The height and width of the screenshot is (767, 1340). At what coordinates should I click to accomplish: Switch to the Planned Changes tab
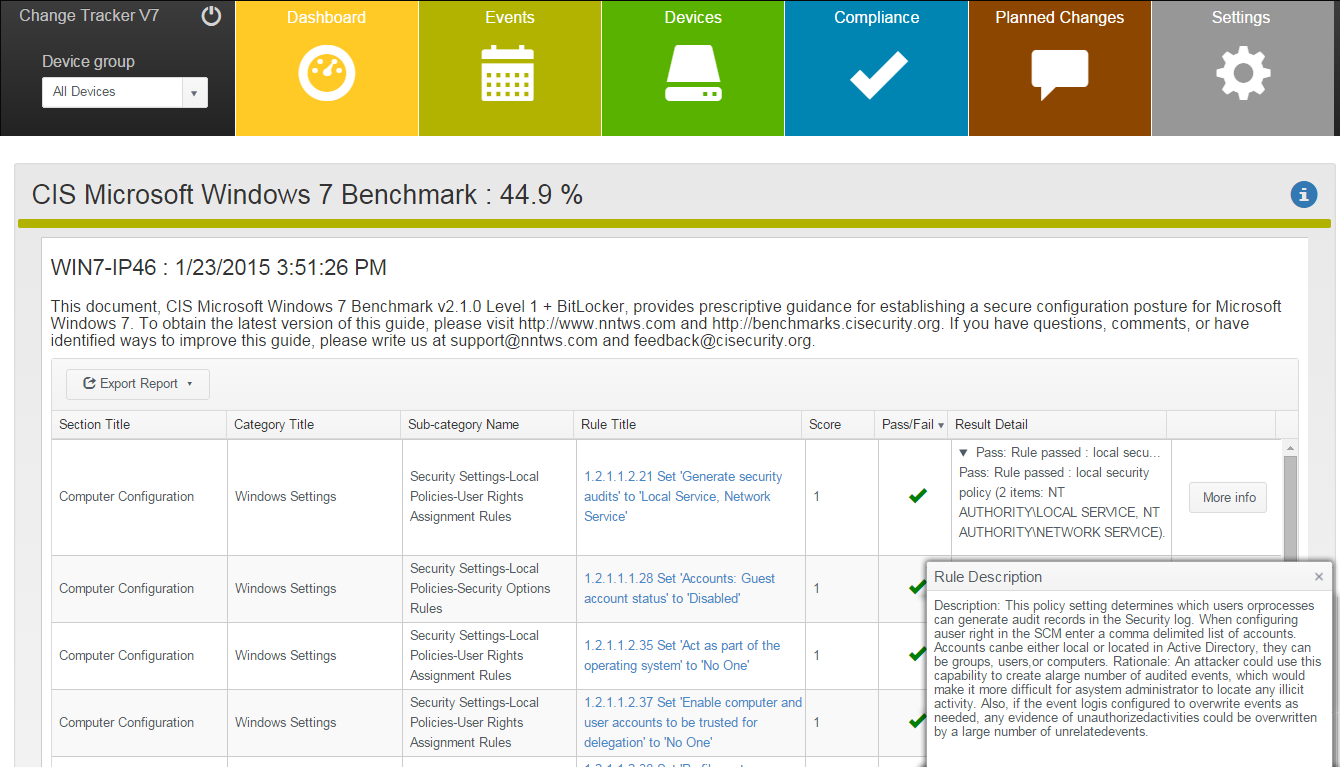pos(1060,68)
